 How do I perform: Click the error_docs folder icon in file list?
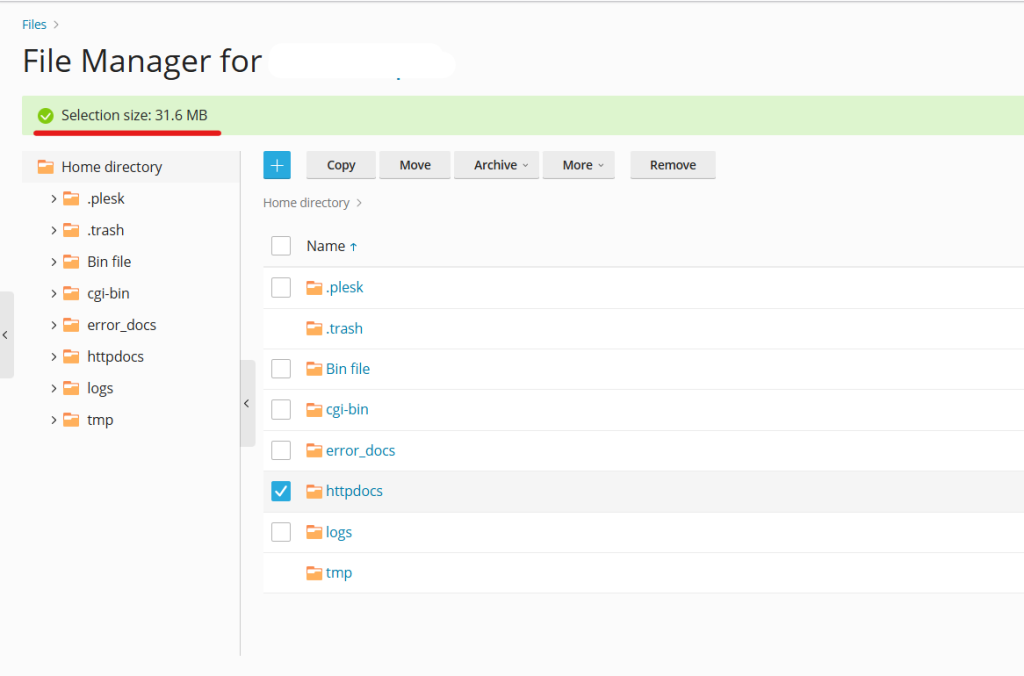[314, 450]
